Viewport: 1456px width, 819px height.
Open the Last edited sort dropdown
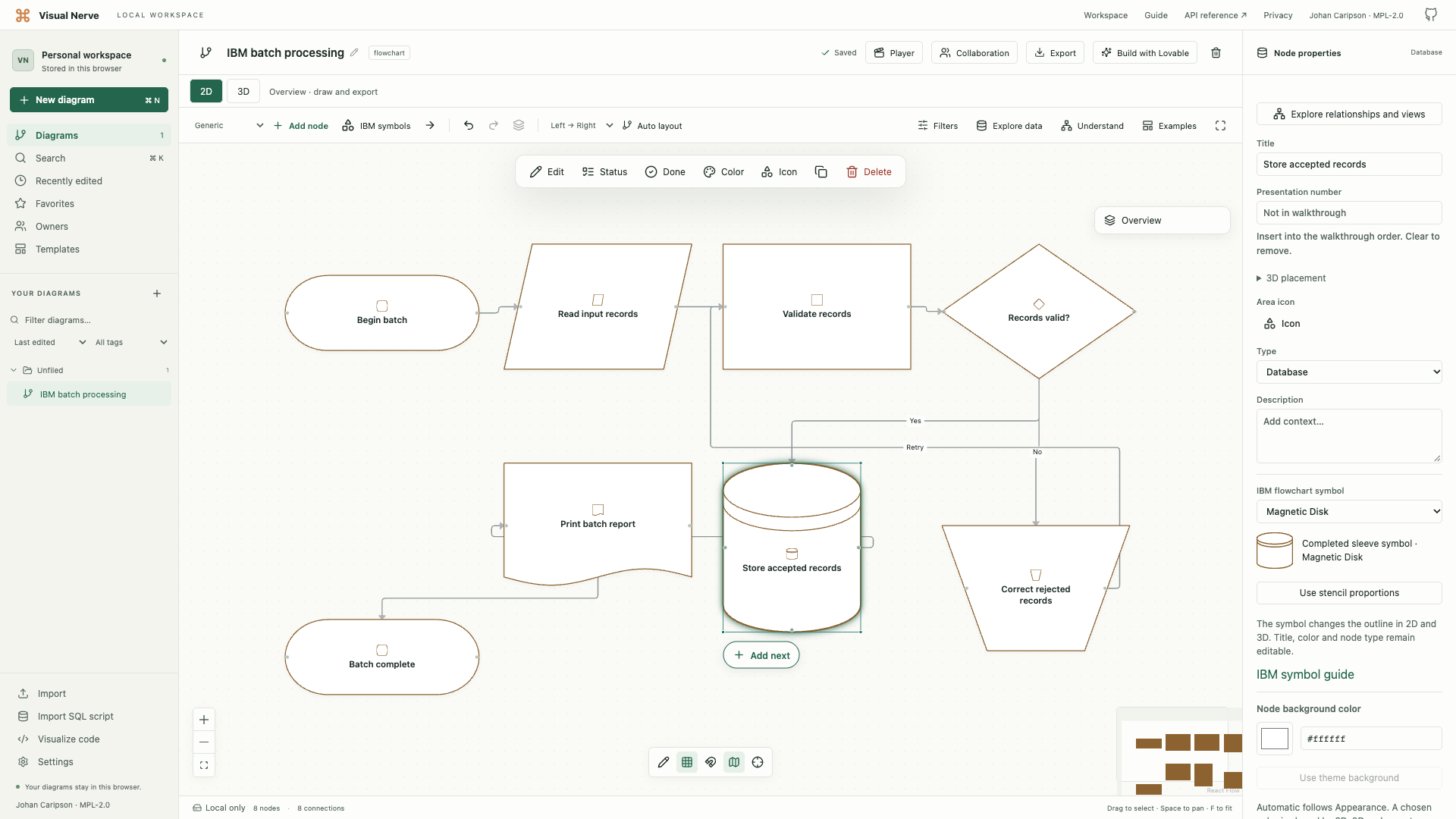tap(50, 343)
